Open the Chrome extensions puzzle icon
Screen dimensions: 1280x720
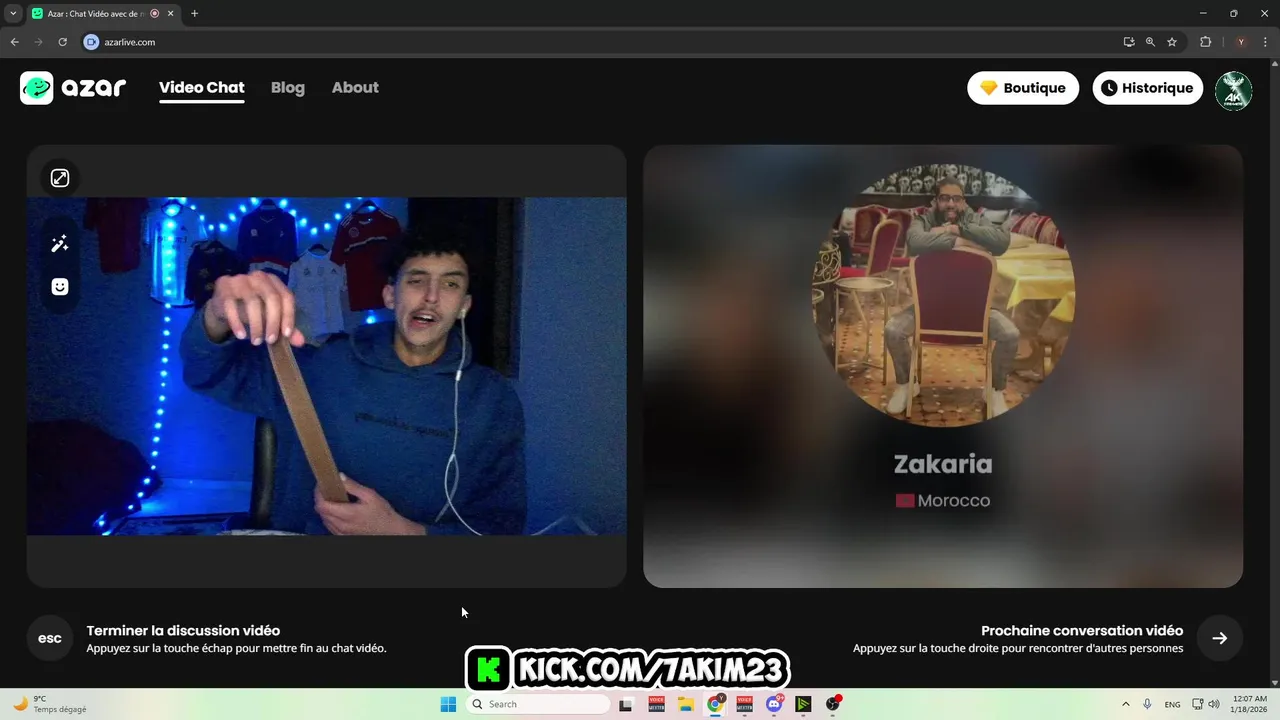(x=1205, y=42)
